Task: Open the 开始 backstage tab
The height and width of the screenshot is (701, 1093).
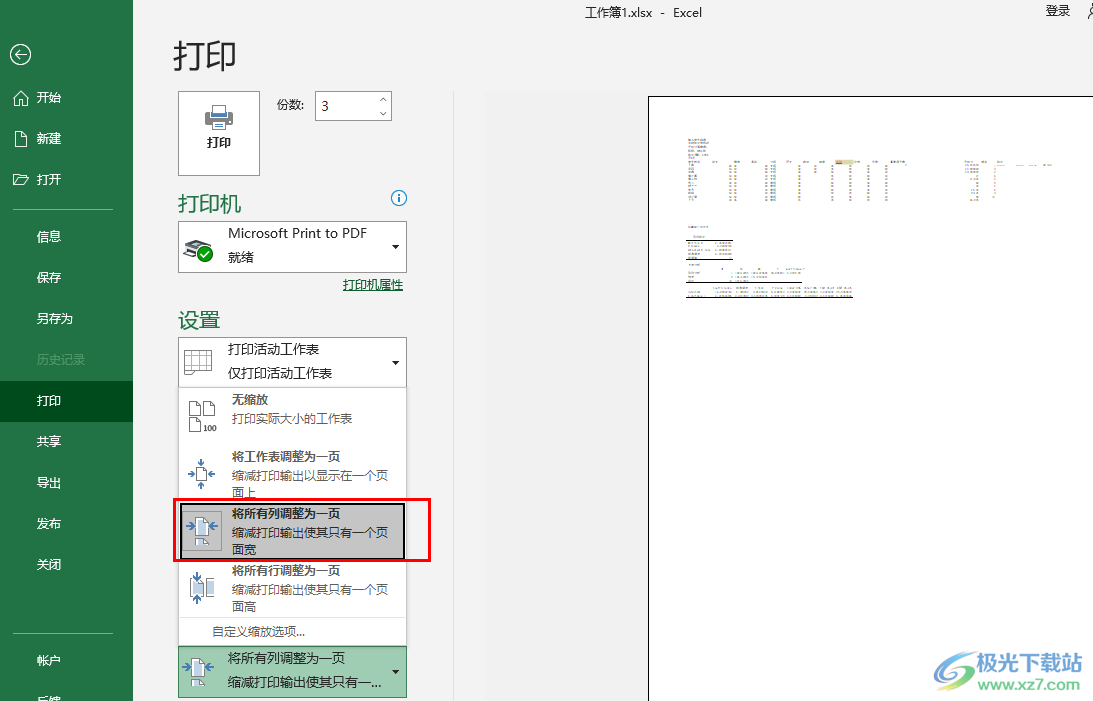Action: [x=66, y=98]
